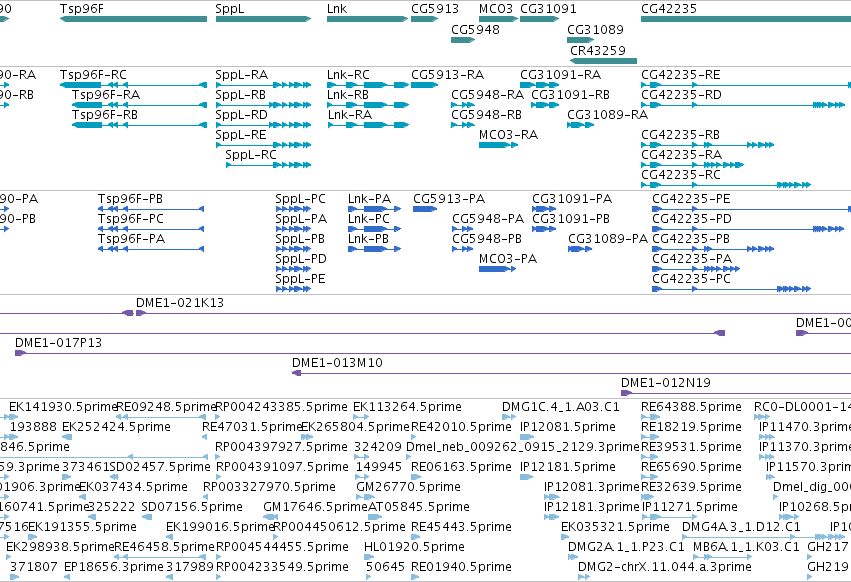Click transcript label CG5948-RB
Screen dimensions: 851x582
486,115
